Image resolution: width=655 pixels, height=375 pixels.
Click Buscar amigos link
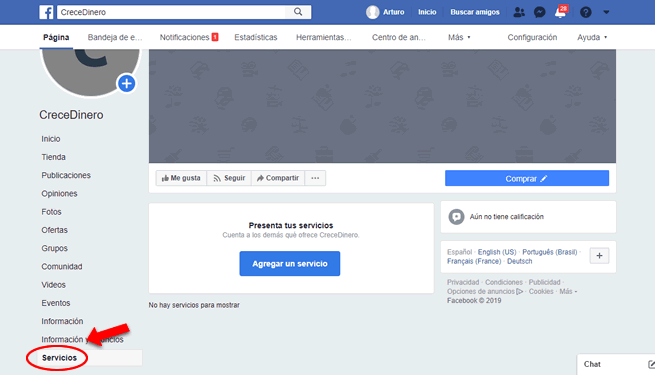click(x=475, y=12)
